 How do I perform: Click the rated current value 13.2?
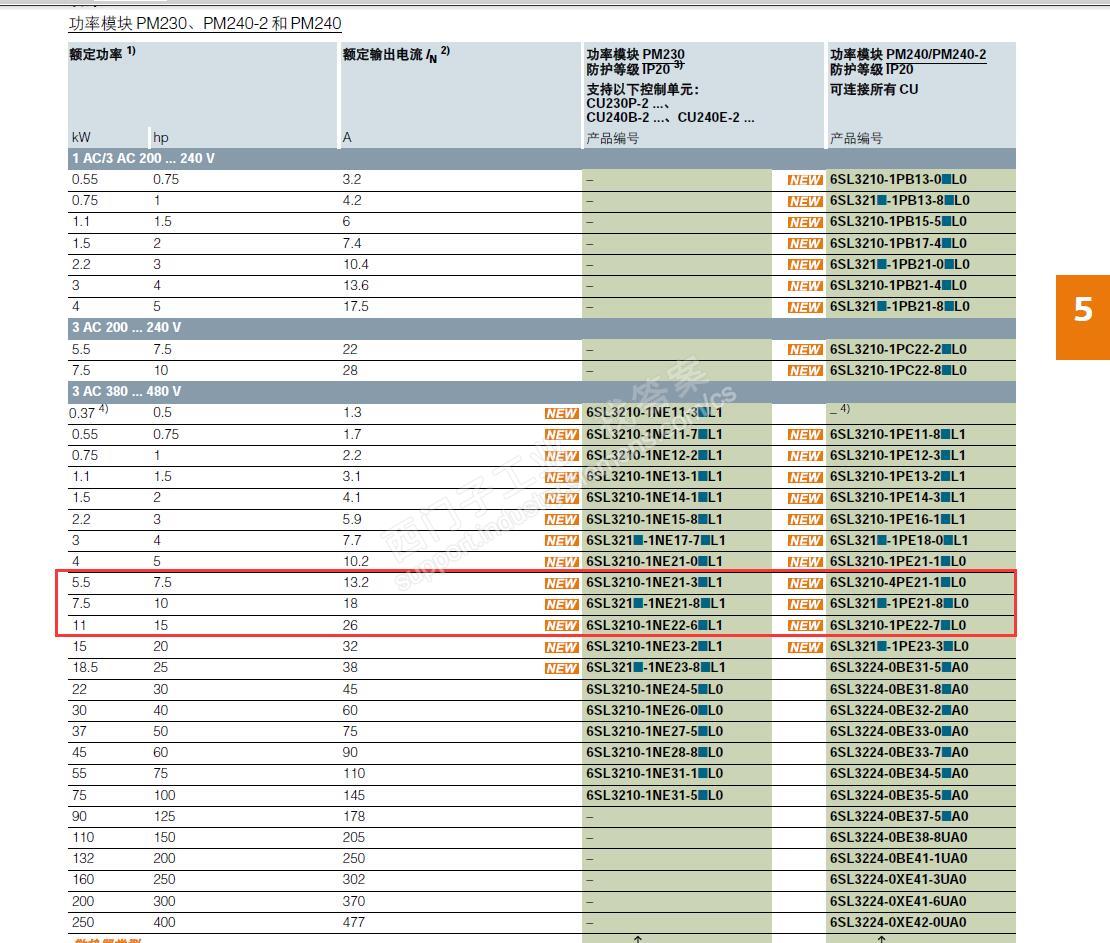[x=355, y=583]
